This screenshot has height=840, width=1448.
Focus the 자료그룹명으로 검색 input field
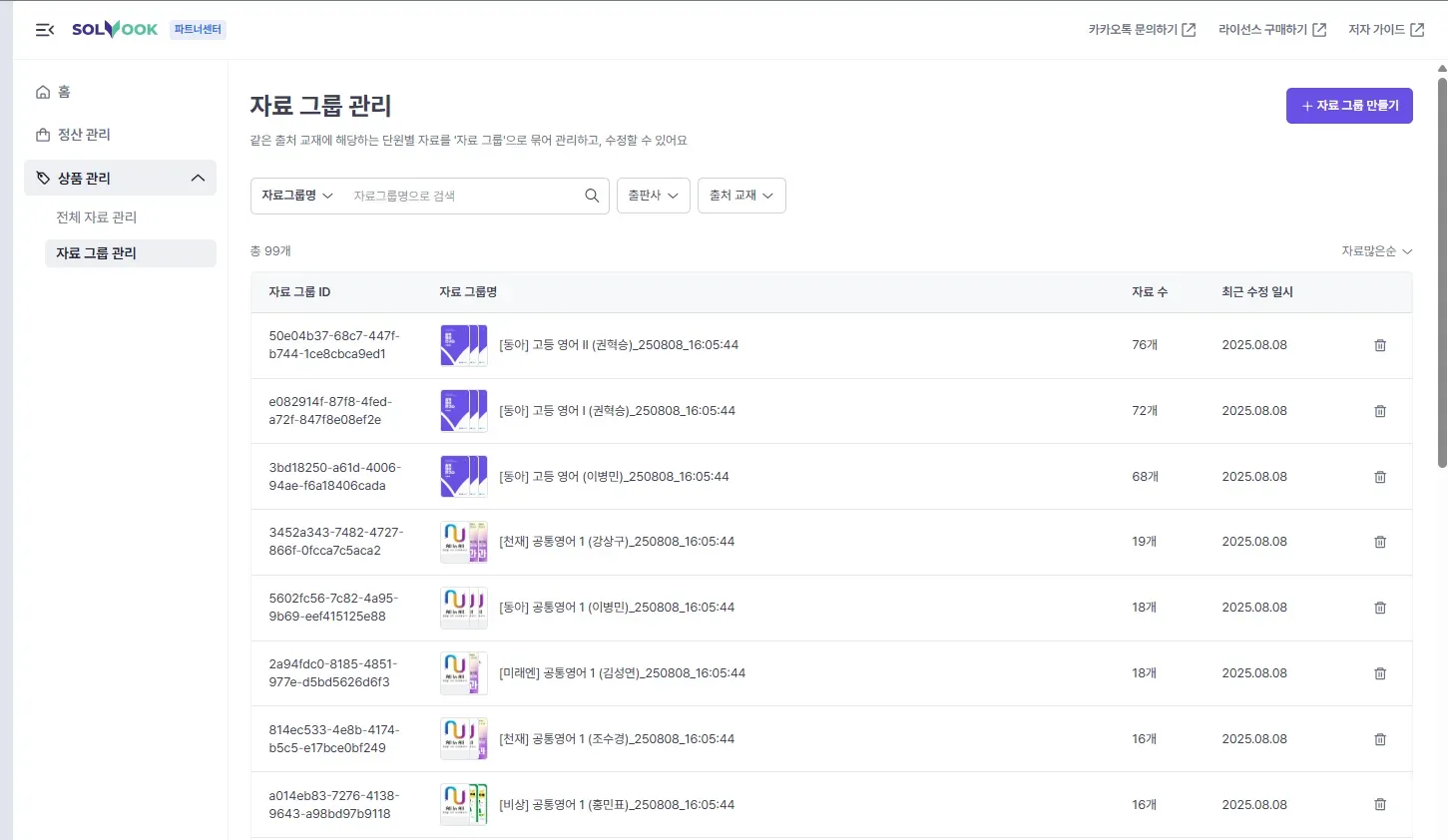464,196
